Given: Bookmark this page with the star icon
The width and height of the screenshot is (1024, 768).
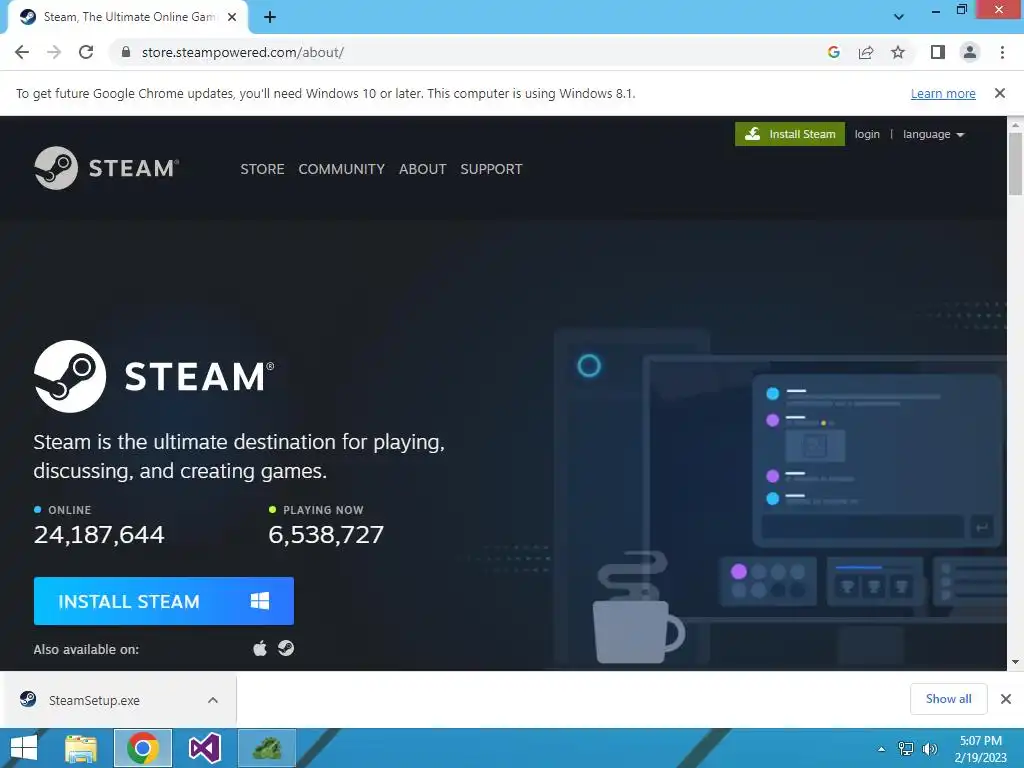Looking at the screenshot, I should click(898, 52).
